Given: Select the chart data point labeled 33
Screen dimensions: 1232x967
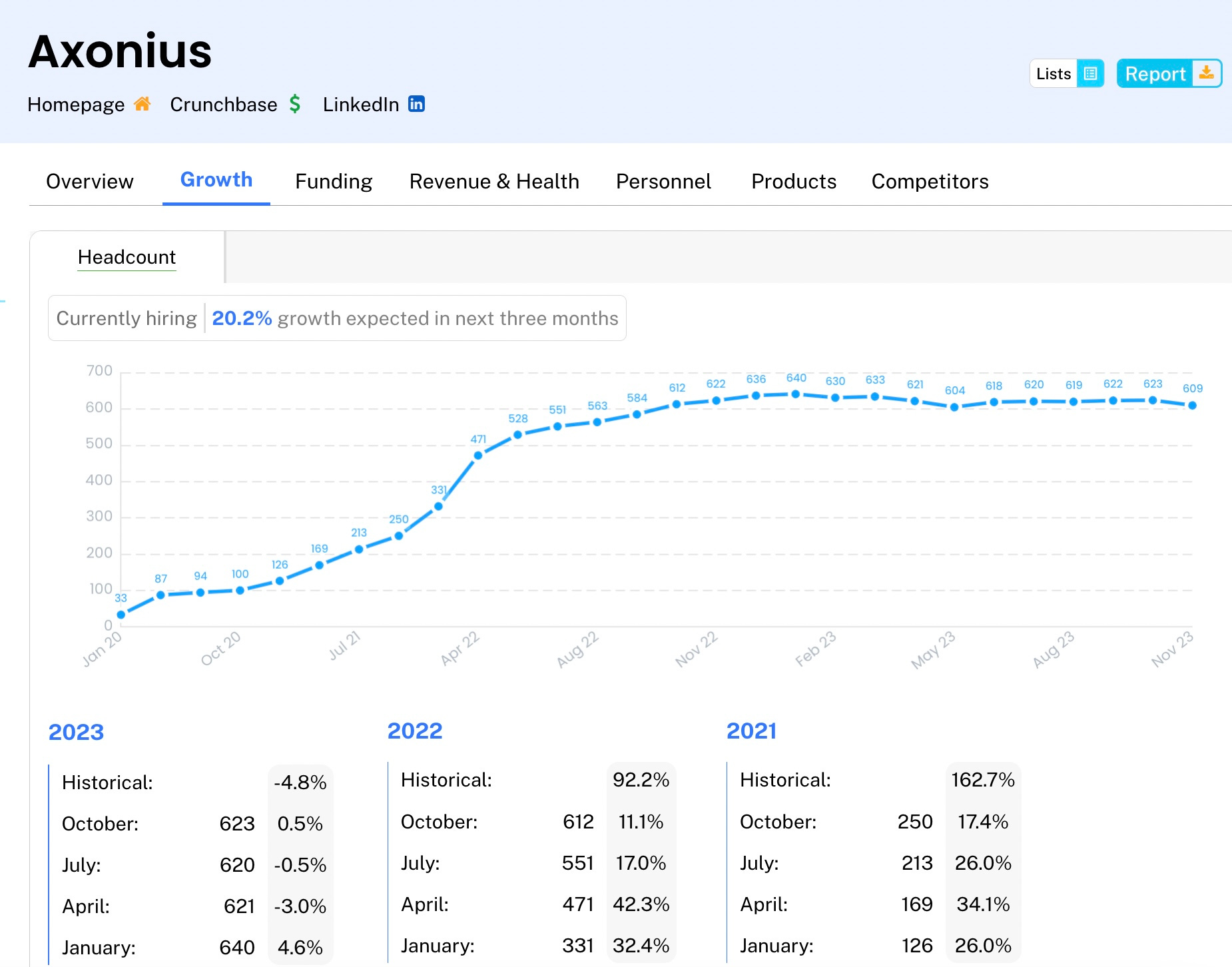Looking at the screenshot, I should (x=121, y=615).
